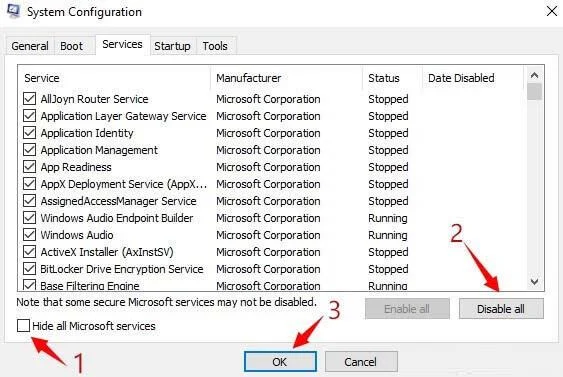
Task: Sort list by Service column header
Action: pyautogui.click(x=114, y=78)
